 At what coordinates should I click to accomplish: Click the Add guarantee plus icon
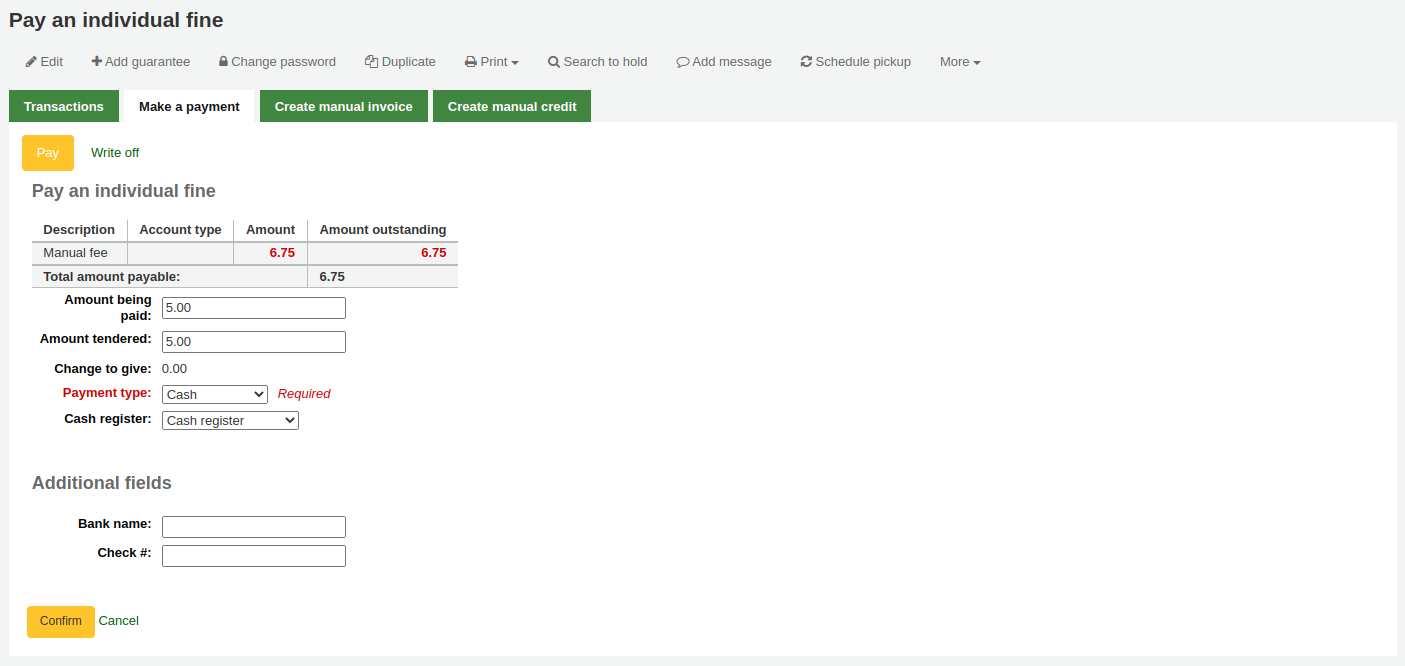[x=96, y=62]
